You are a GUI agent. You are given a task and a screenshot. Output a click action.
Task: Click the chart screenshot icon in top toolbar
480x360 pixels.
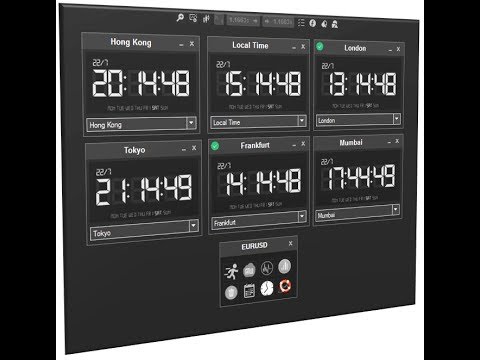pyautogui.click(x=193, y=18)
